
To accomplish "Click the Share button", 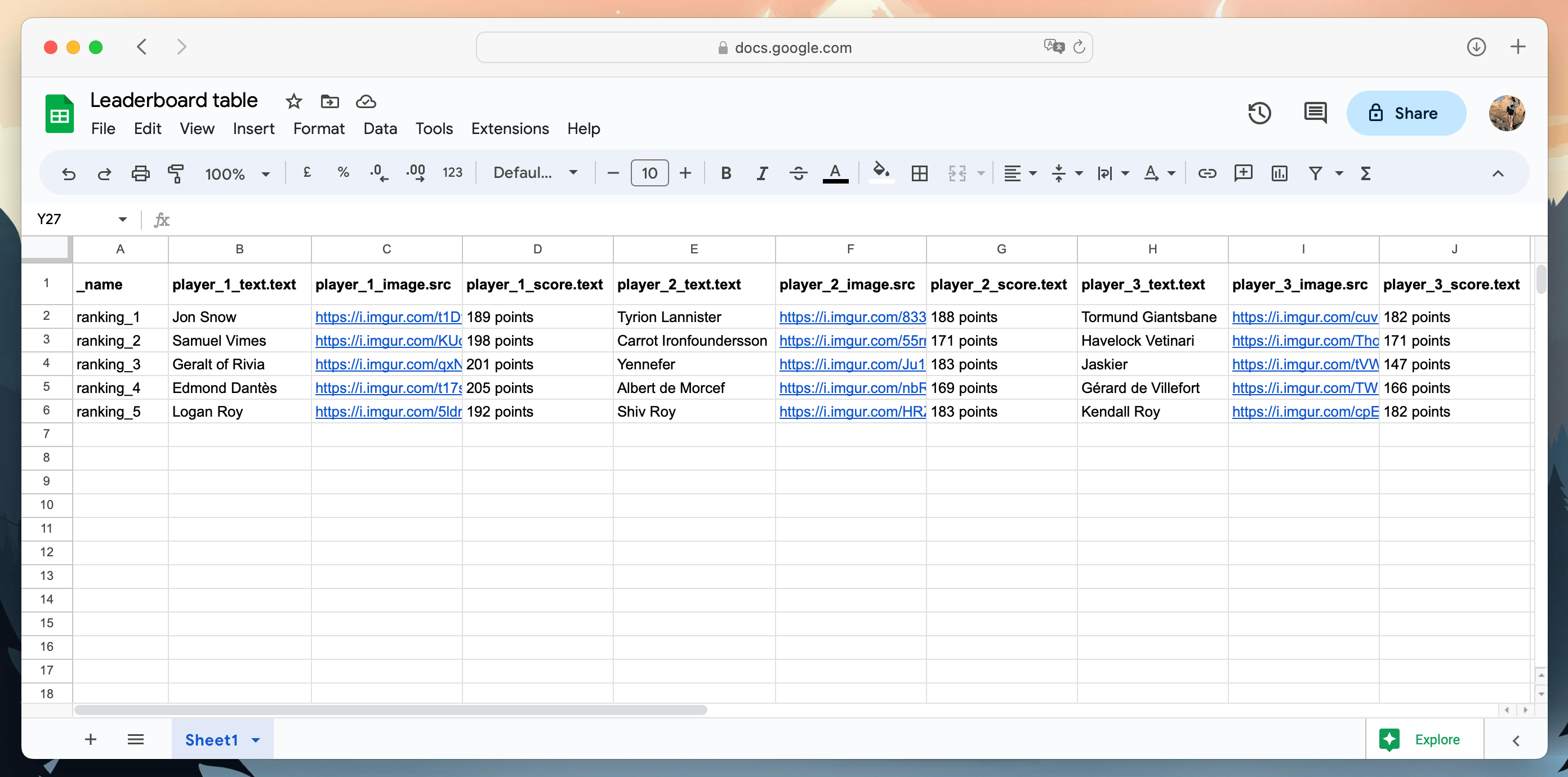I will pyautogui.click(x=1405, y=113).
